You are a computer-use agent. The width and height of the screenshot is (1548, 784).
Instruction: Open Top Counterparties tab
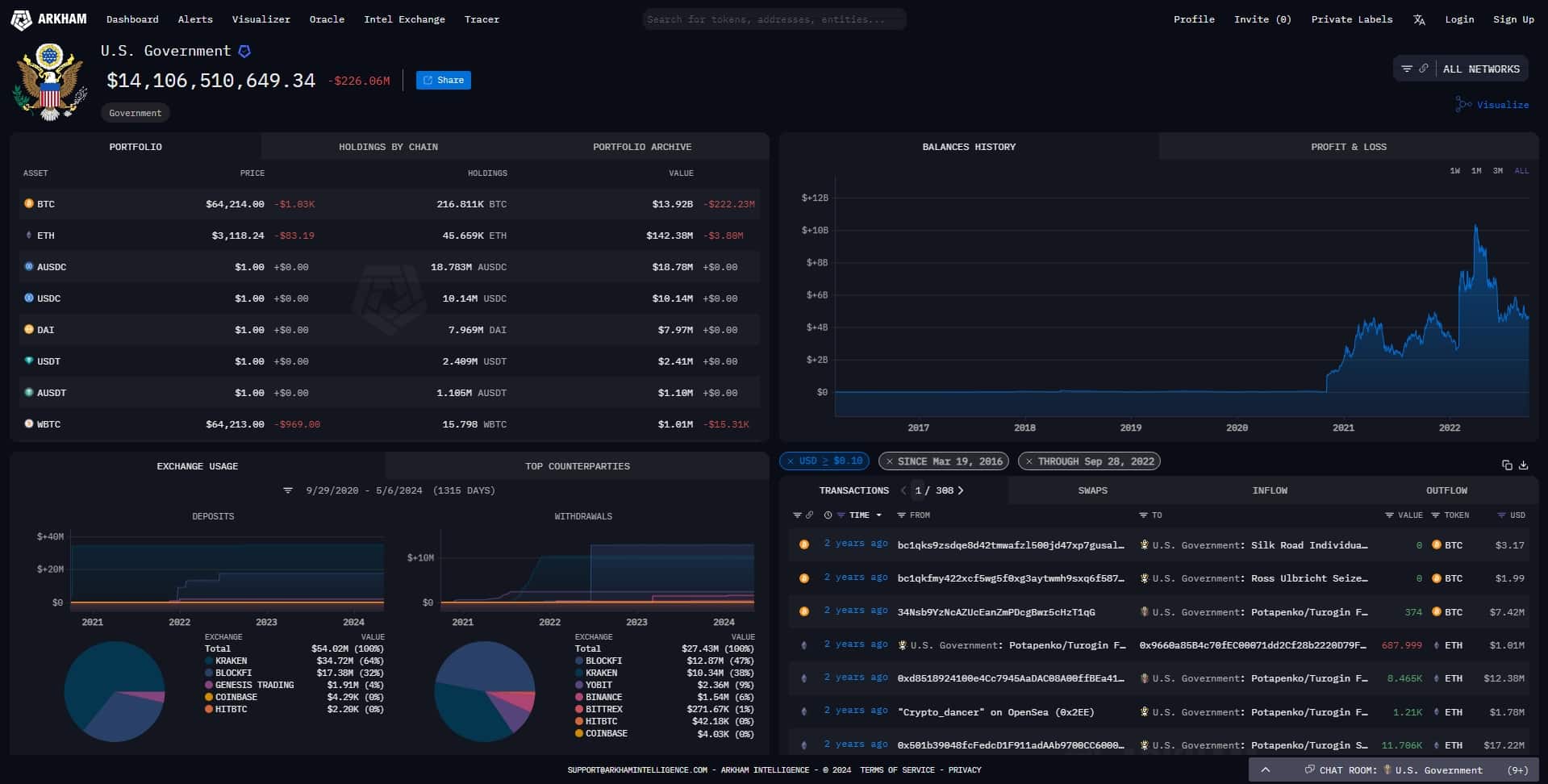click(x=578, y=466)
